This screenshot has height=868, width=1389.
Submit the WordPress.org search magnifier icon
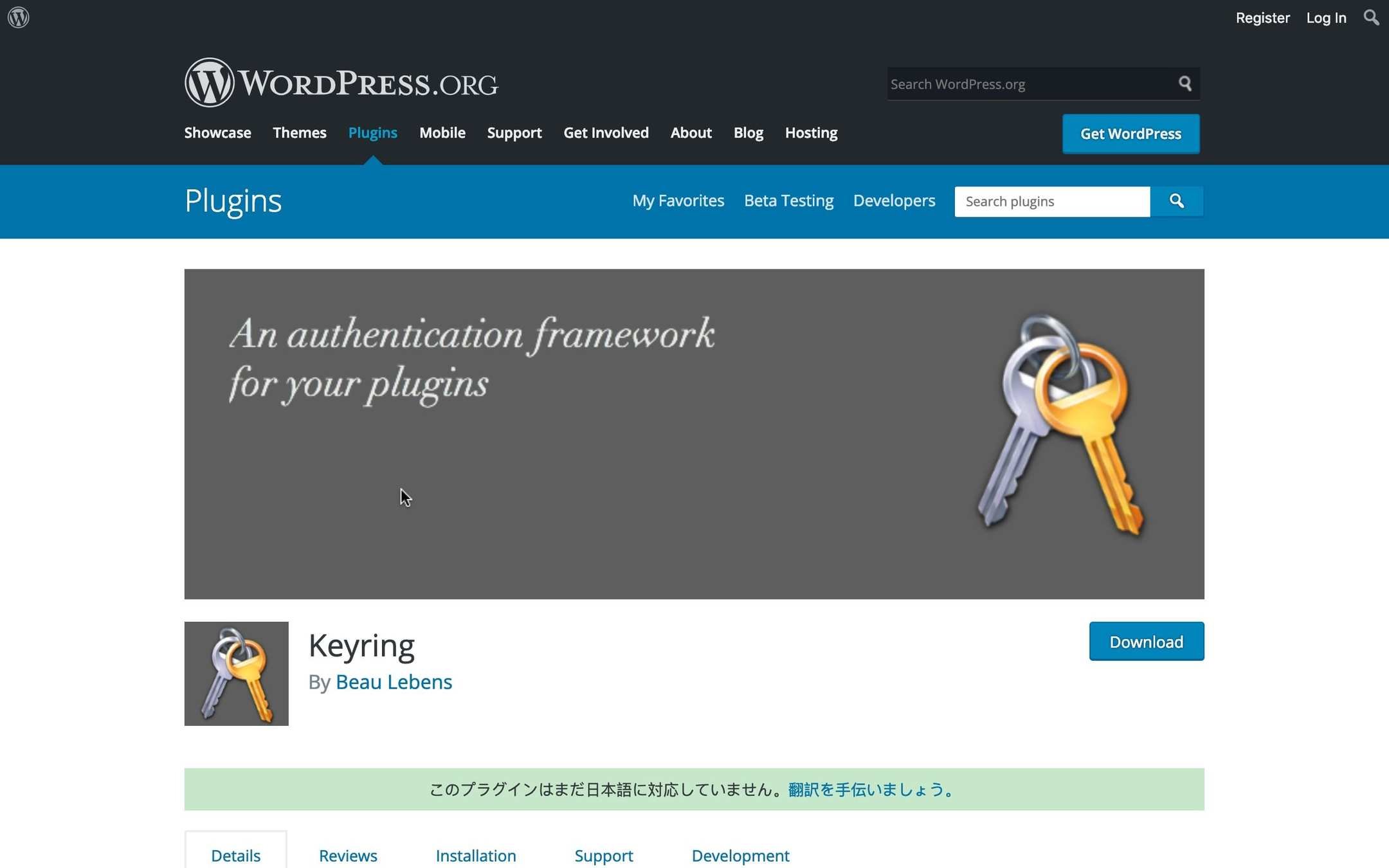[1185, 84]
